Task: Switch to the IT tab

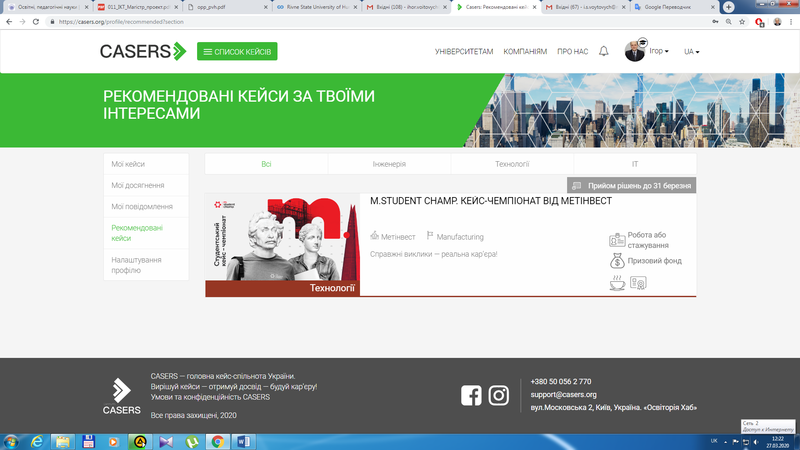Action: pos(635,164)
